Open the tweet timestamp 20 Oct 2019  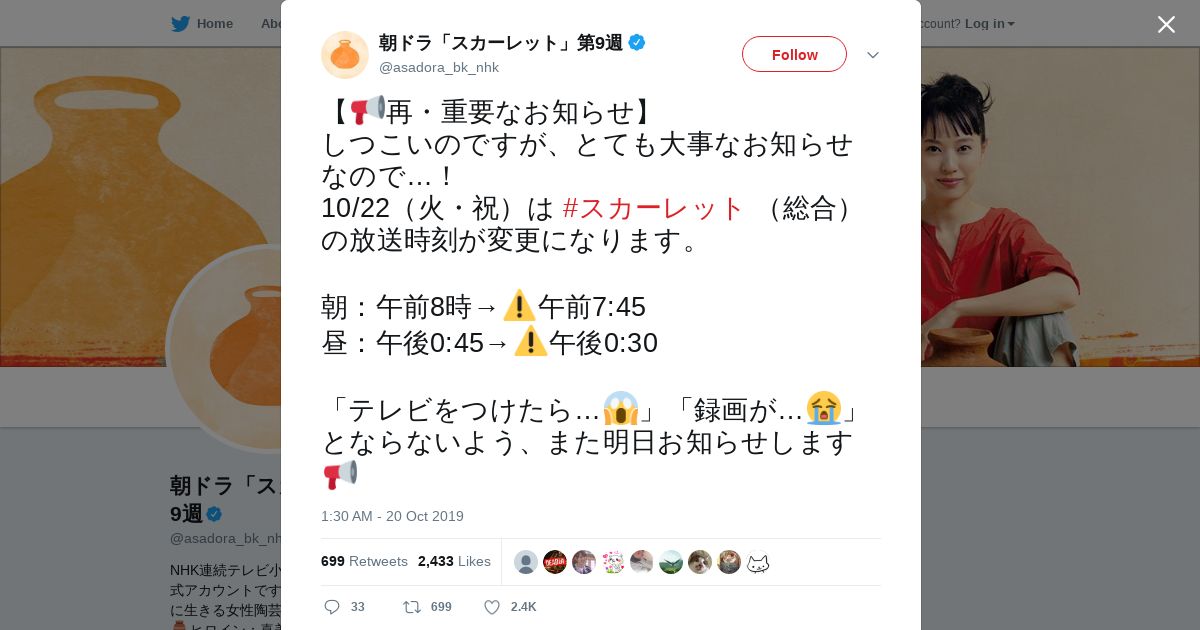392,516
